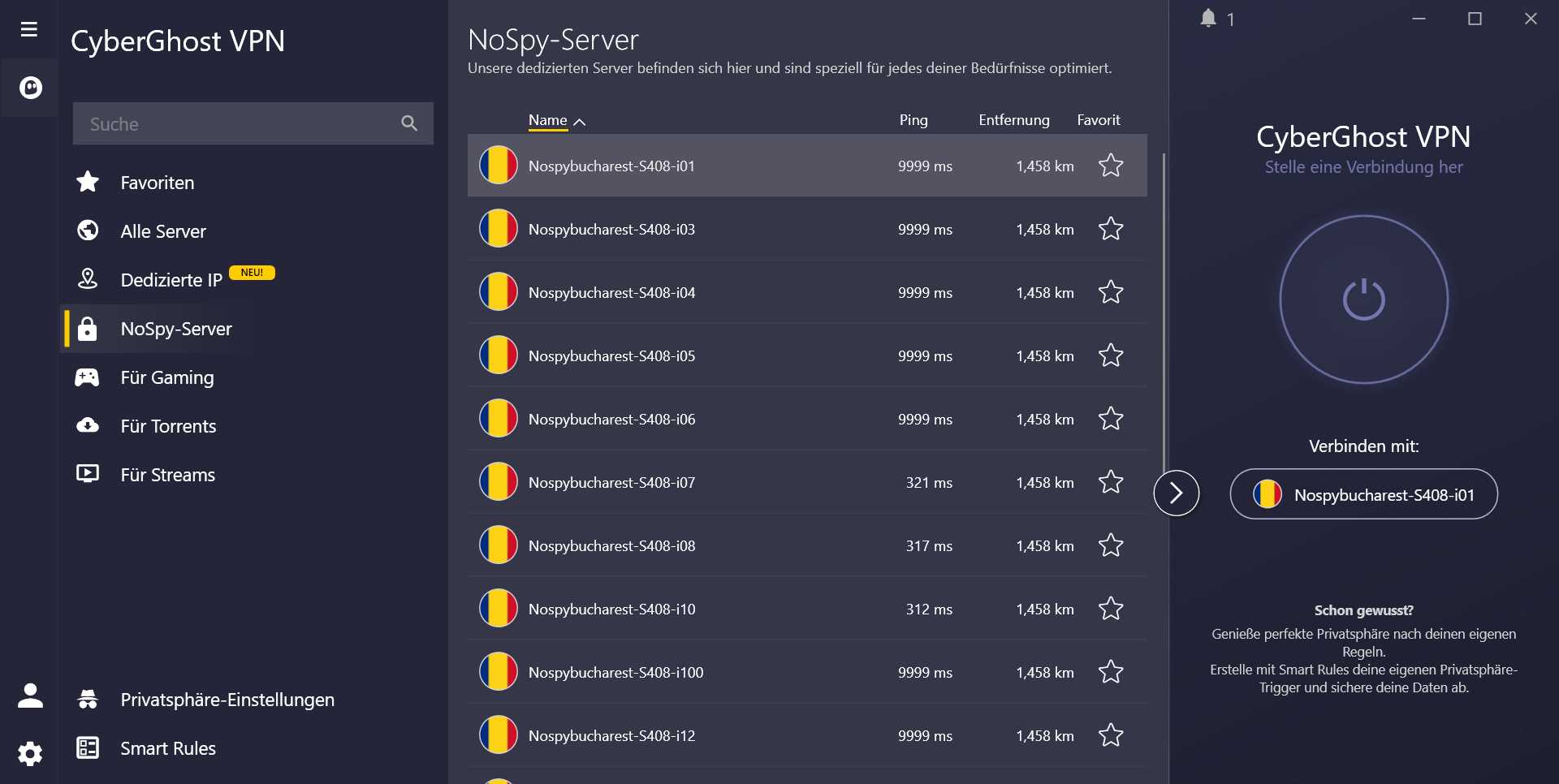Sort servers by Name column

coord(548,121)
